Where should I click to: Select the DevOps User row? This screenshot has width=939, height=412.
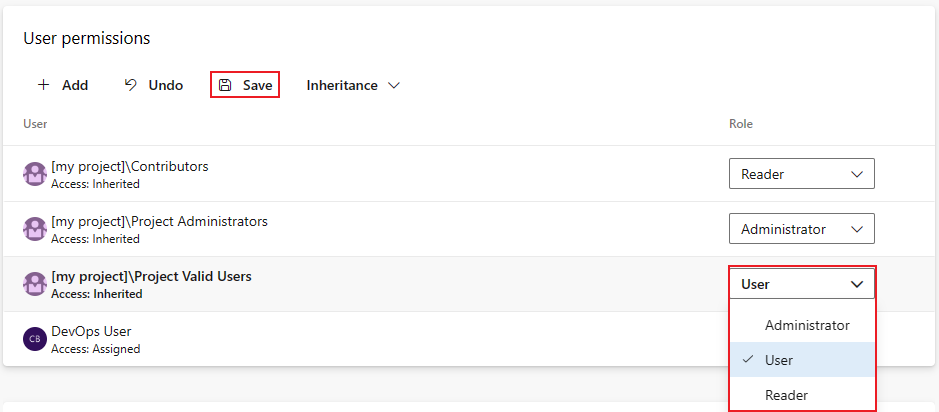tap(365, 339)
